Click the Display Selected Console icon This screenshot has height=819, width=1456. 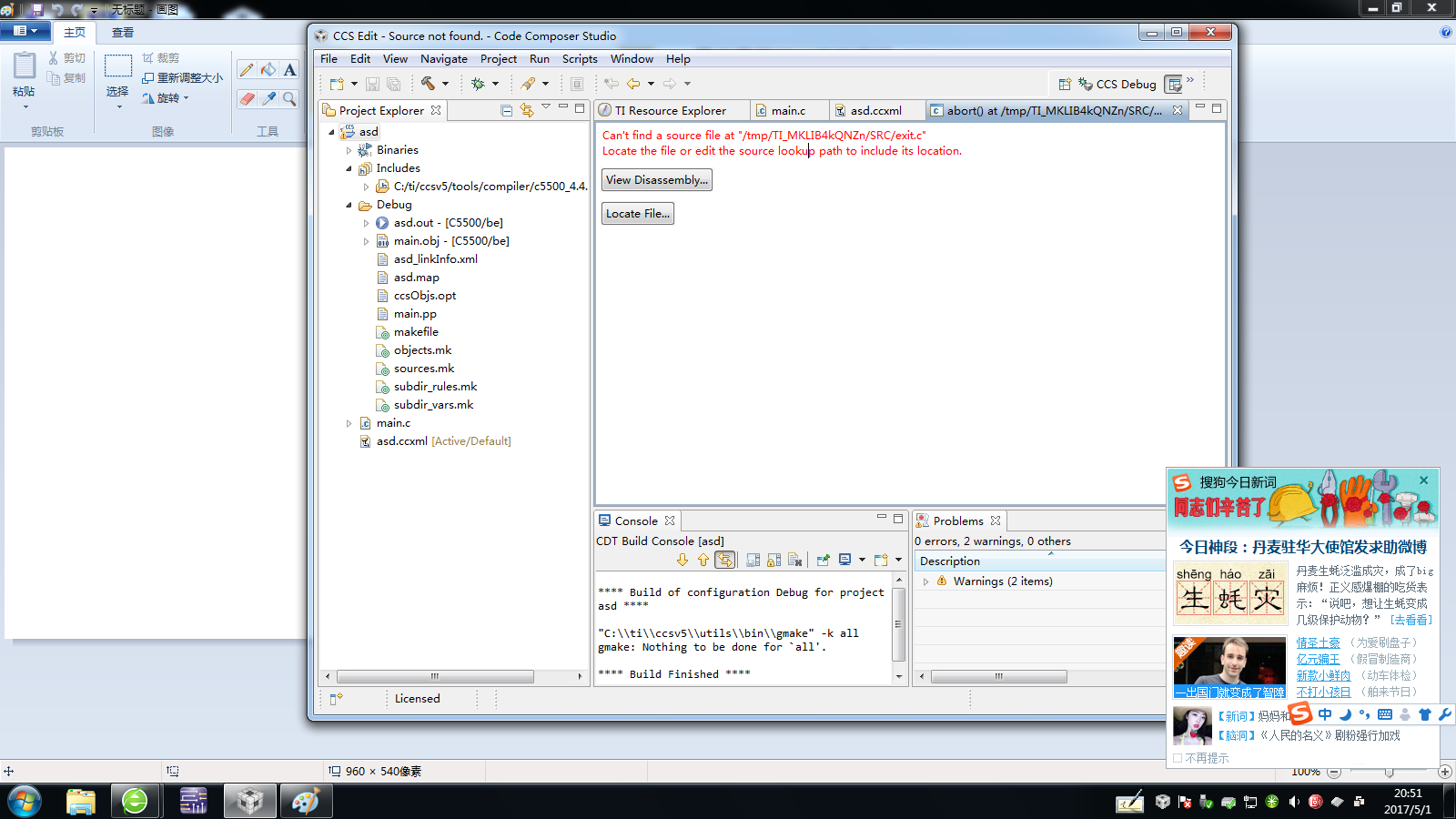point(845,560)
